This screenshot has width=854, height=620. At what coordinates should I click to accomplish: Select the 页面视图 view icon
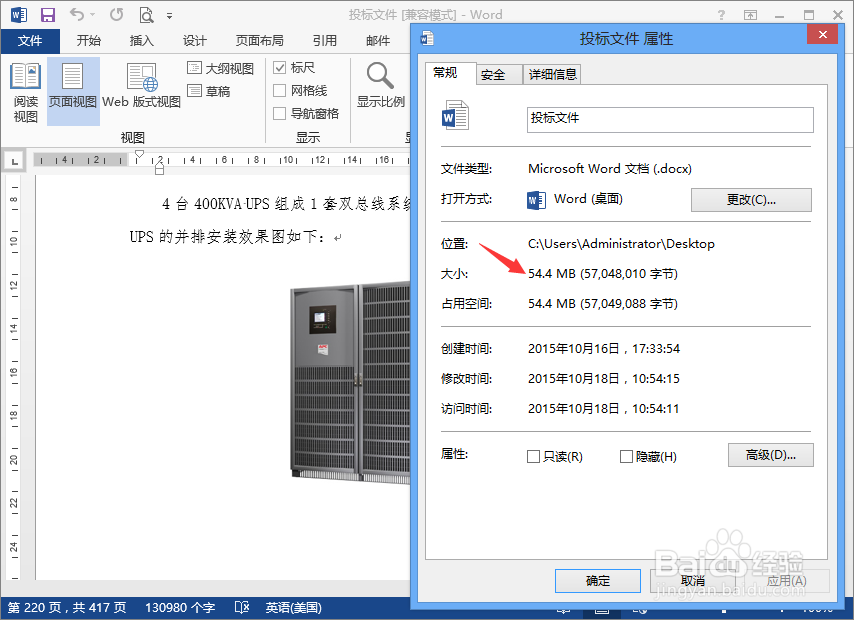pos(72,90)
